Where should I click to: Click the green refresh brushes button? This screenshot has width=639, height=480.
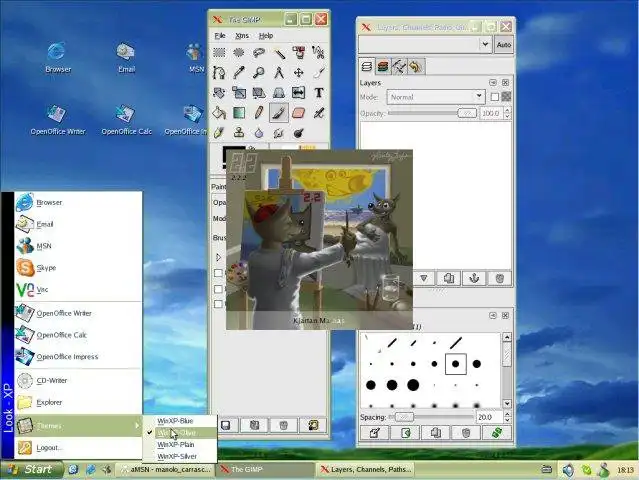tap(496, 433)
